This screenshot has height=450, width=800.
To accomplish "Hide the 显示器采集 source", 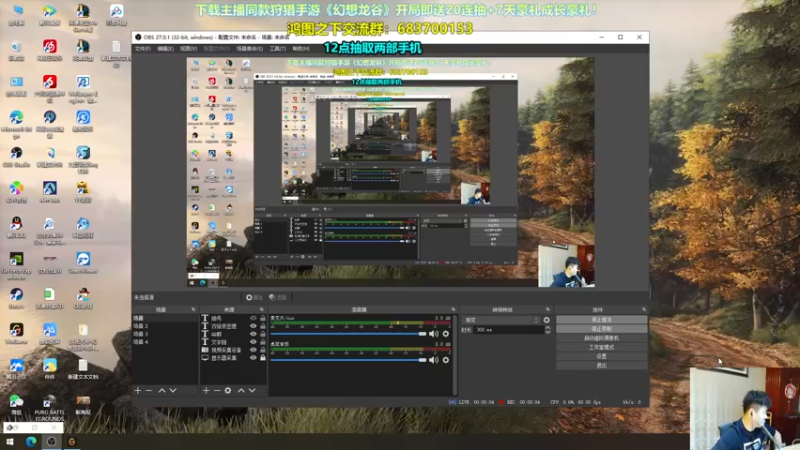I will click(253, 358).
